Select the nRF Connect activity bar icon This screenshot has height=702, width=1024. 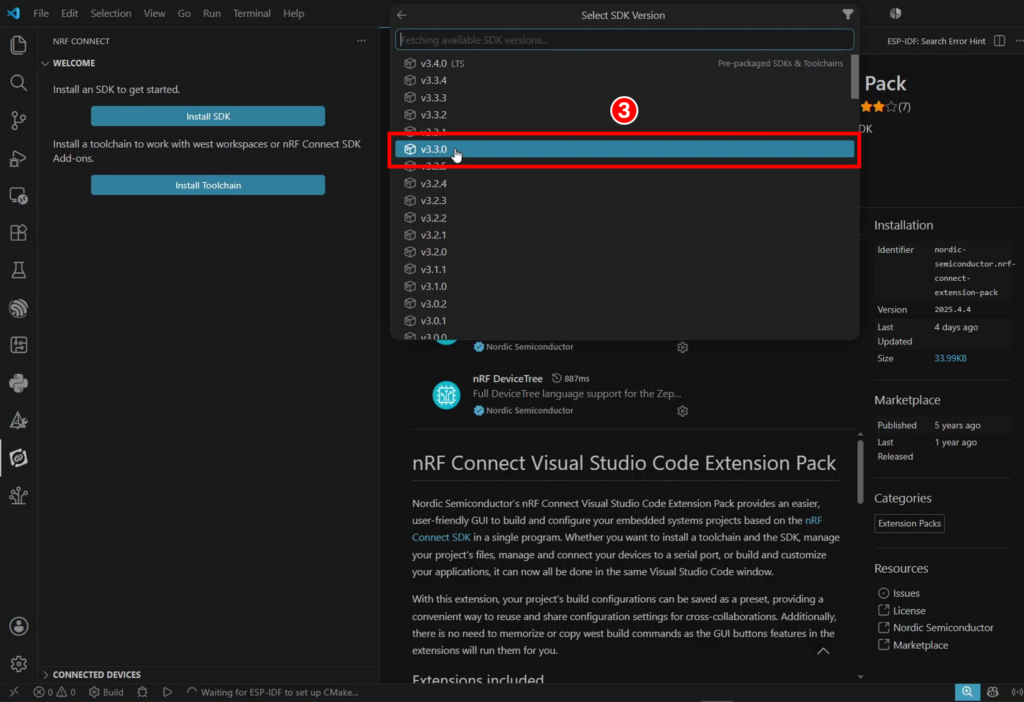pos(18,458)
